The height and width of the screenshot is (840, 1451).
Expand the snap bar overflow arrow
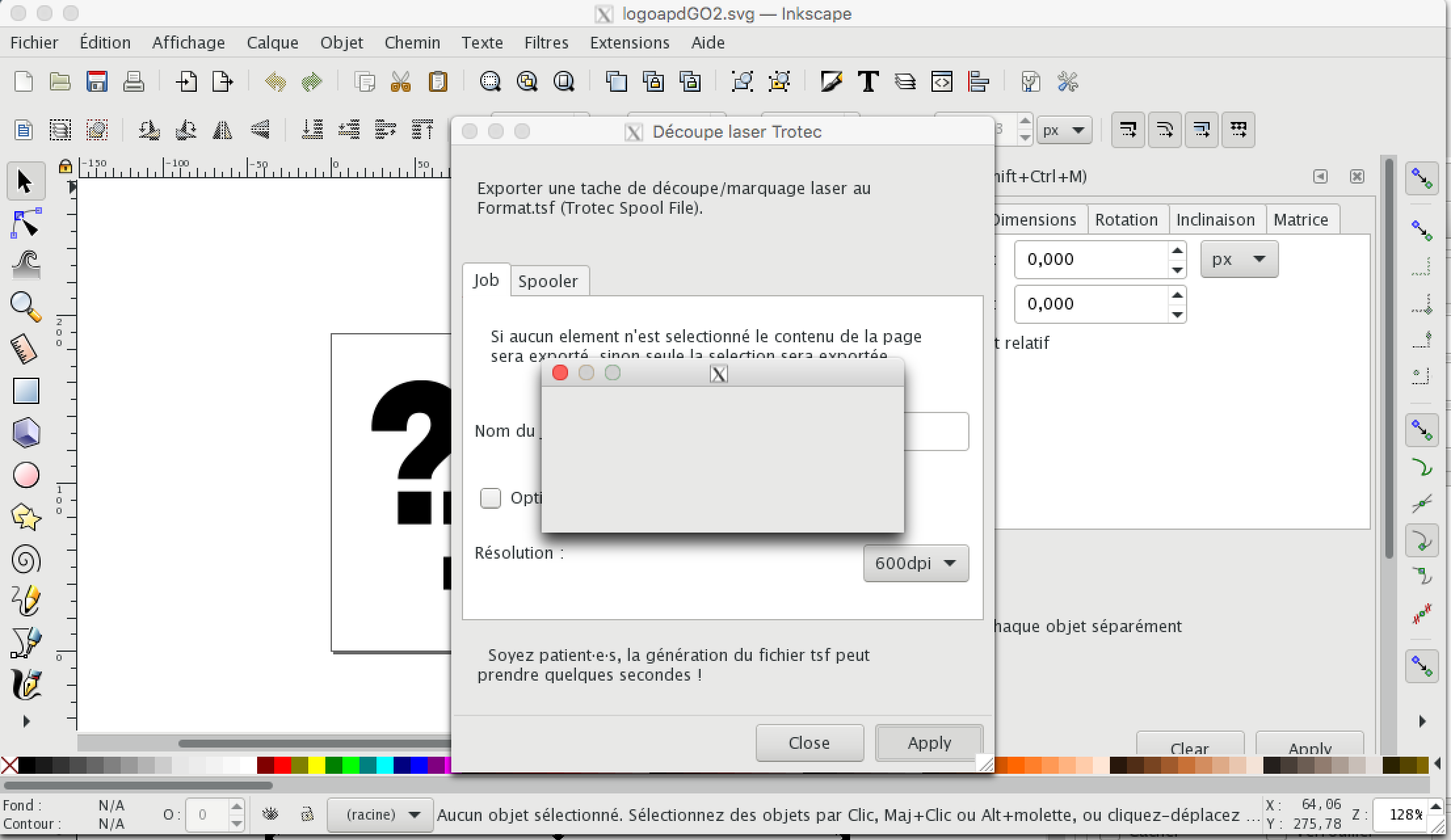1422,721
